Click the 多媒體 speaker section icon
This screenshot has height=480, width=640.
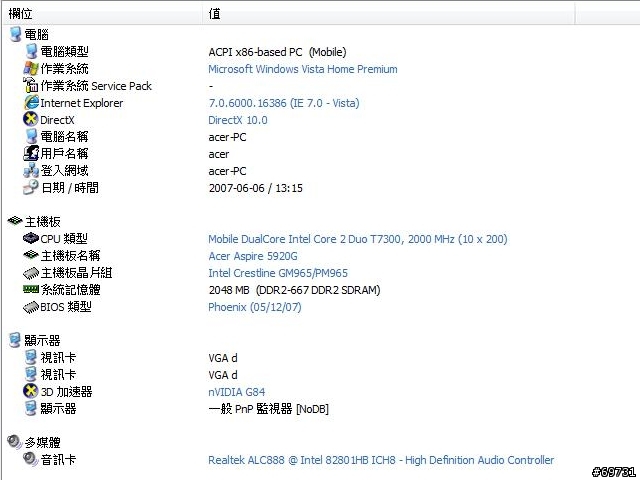pos(14,442)
